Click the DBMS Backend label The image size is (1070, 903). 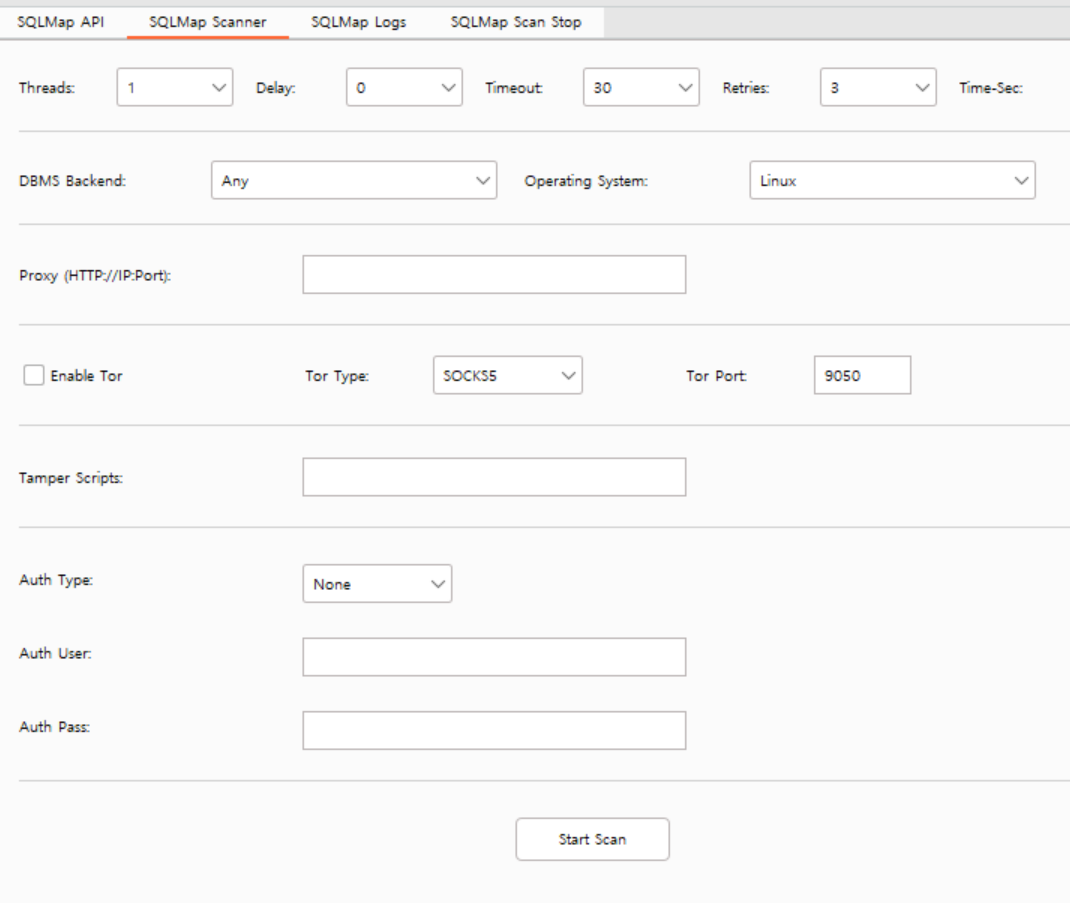(x=72, y=181)
